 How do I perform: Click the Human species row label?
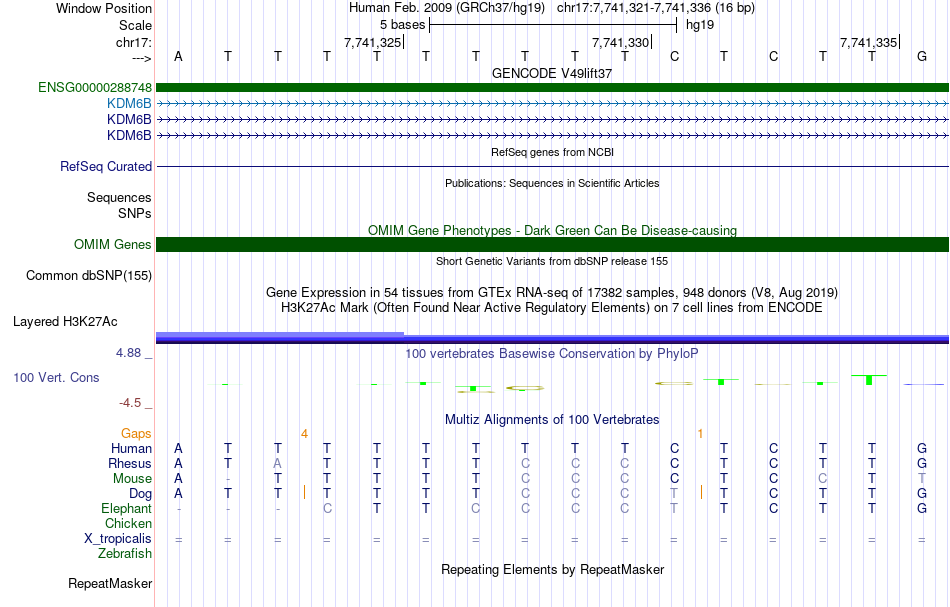tap(131, 448)
